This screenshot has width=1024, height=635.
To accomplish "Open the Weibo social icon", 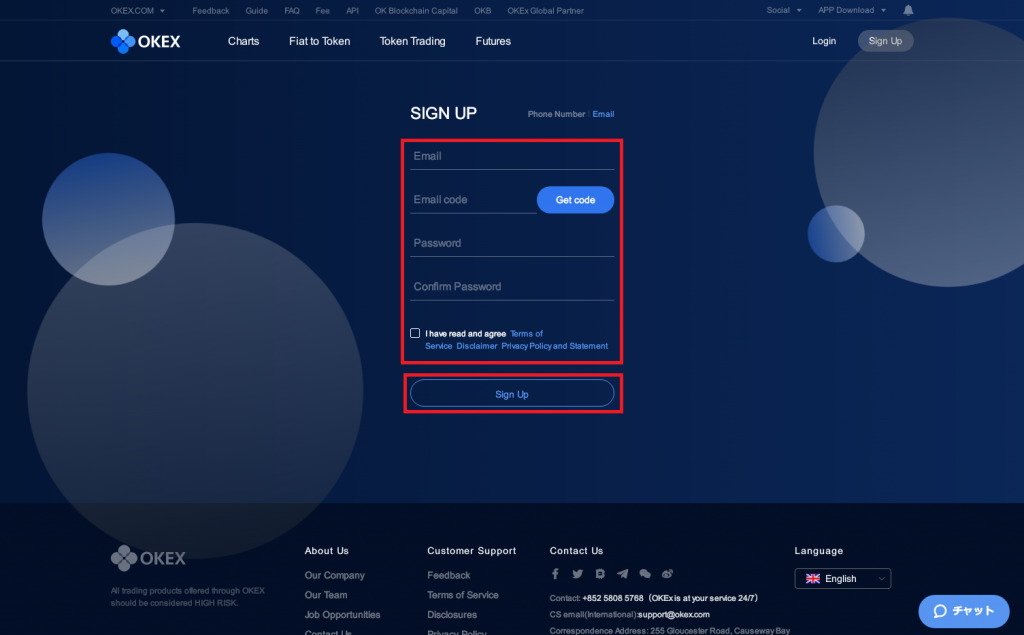I will point(667,574).
